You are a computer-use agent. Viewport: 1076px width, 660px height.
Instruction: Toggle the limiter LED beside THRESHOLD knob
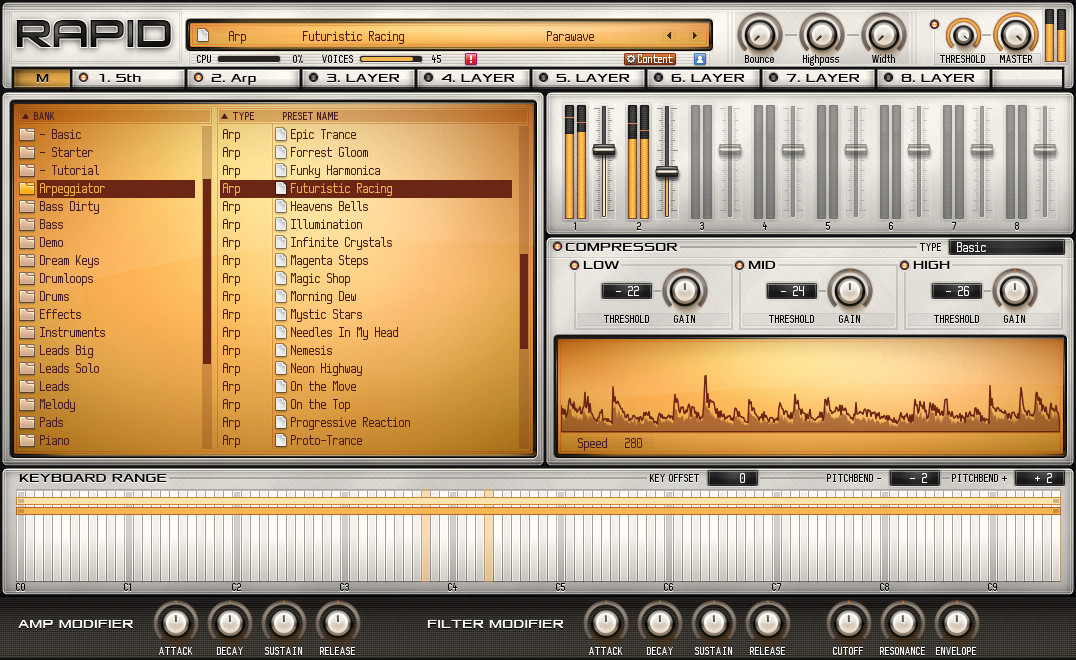[934, 24]
